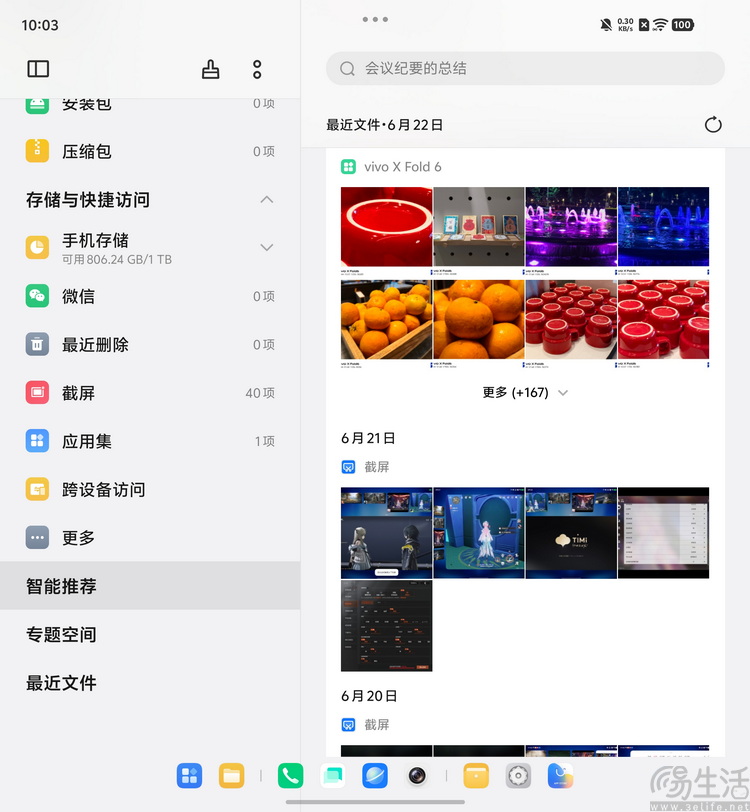Expand the 手机存储 chevron
Screen dimensions: 750x812
[266, 247]
